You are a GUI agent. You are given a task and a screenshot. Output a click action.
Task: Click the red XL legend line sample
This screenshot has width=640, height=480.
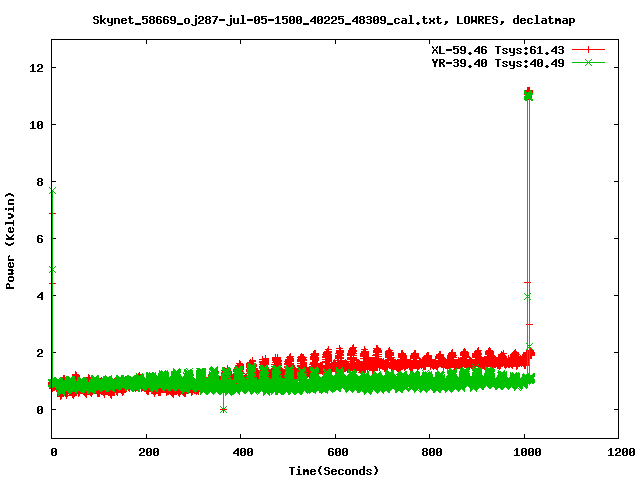(588, 50)
